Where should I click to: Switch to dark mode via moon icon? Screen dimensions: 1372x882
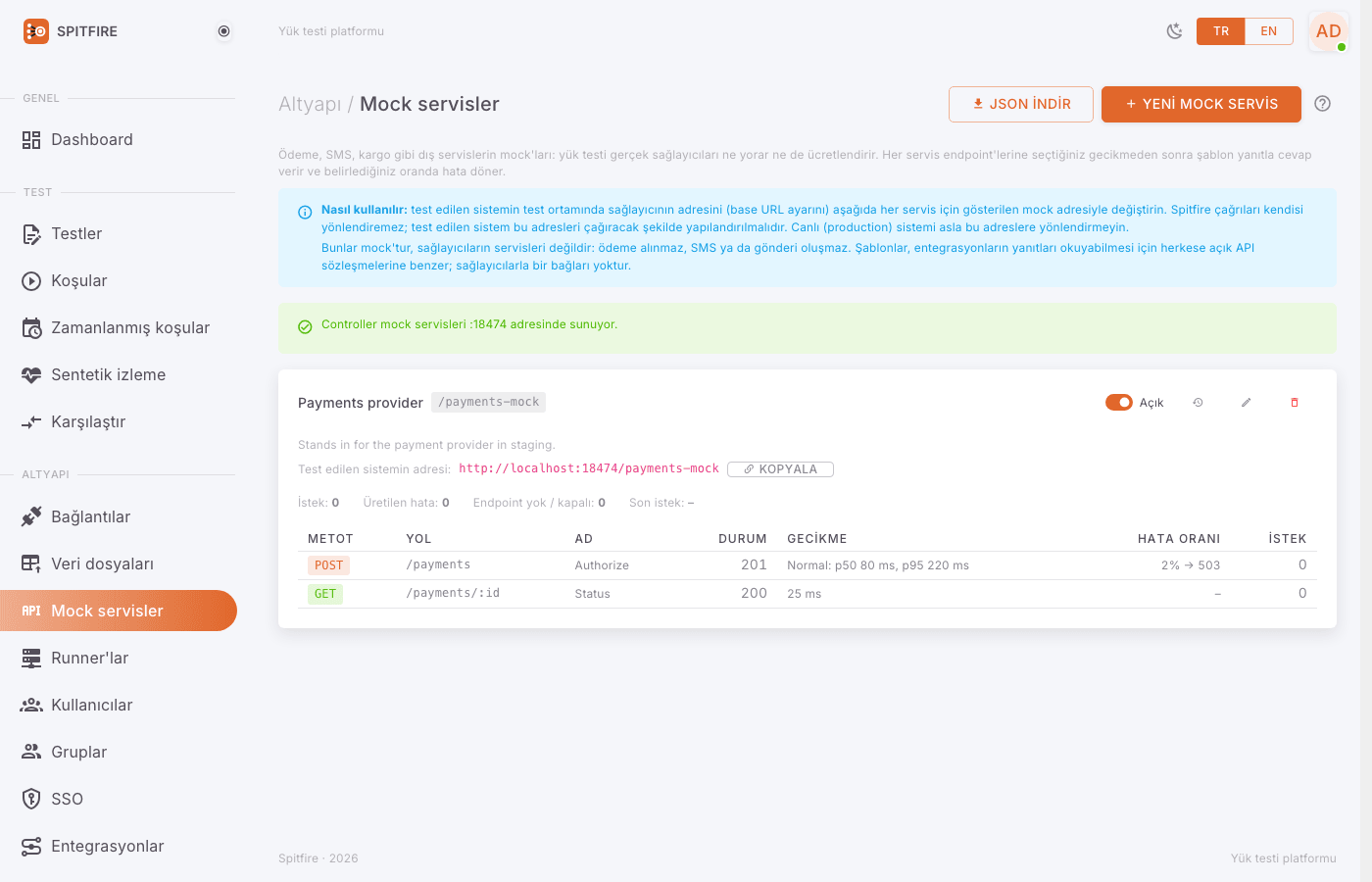1174,31
